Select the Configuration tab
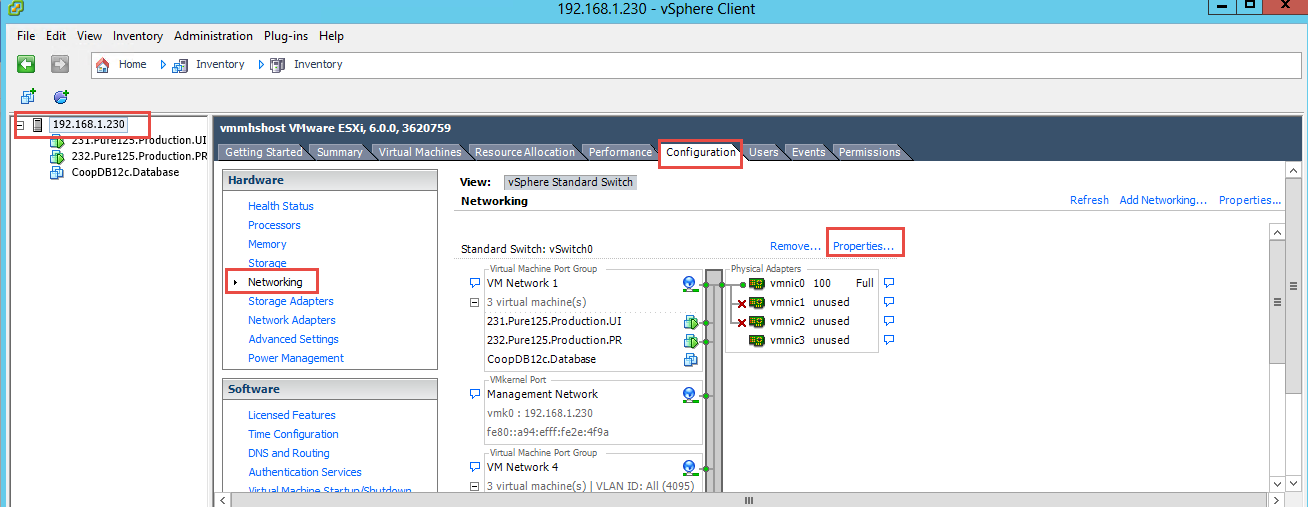The width and height of the screenshot is (1308, 507). (x=700, y=152)
